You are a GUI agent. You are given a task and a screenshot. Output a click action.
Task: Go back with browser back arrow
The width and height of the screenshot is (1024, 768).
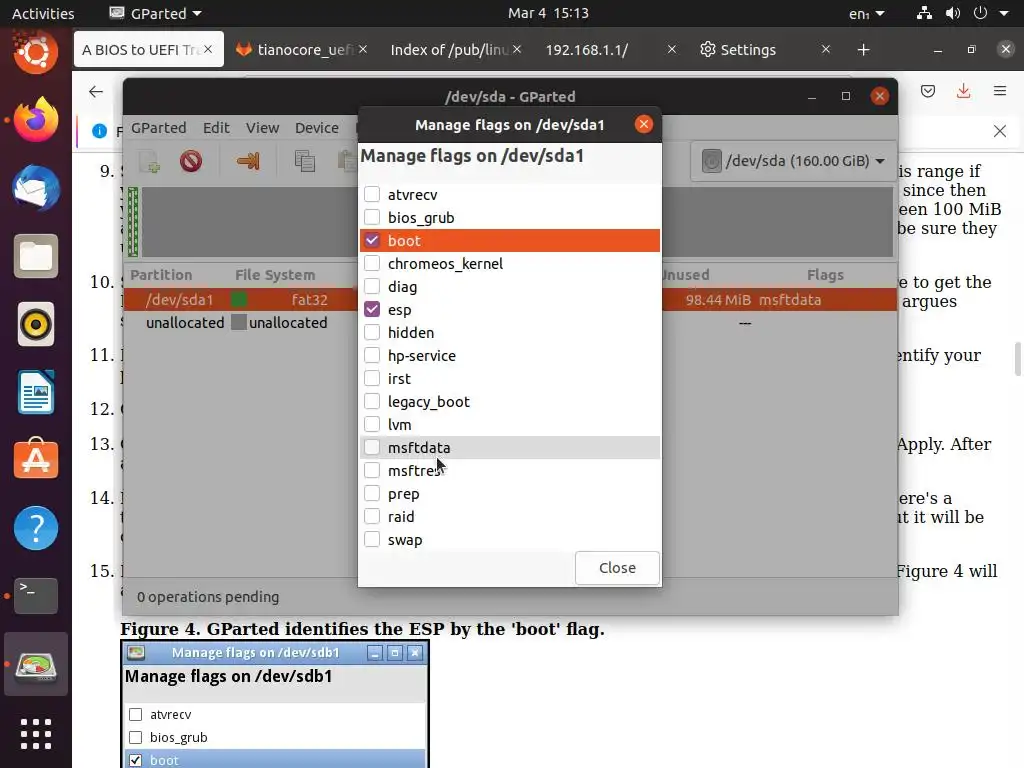[x=96, y=91]
